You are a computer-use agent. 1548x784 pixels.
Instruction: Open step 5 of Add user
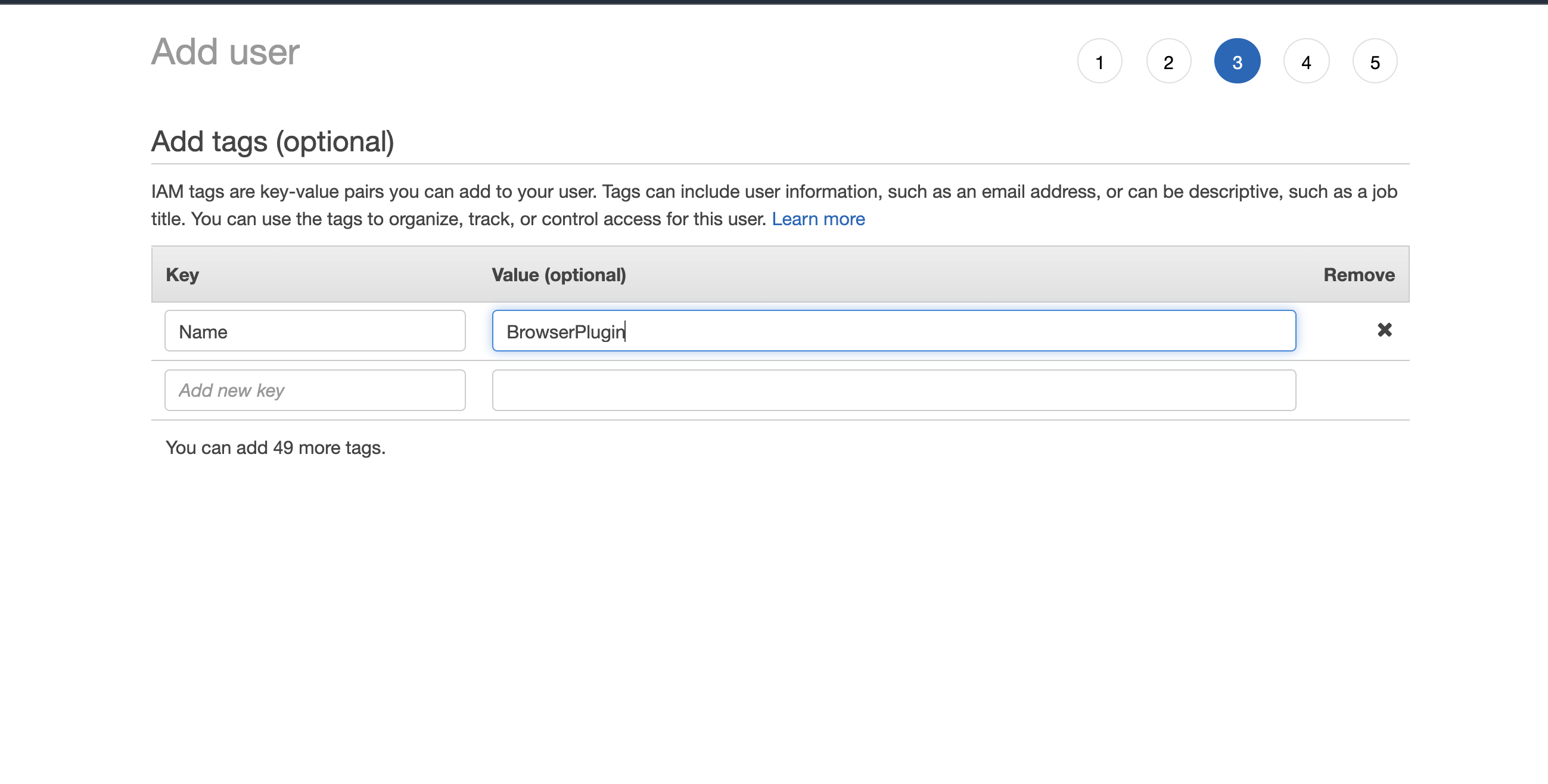[1375, 61]
